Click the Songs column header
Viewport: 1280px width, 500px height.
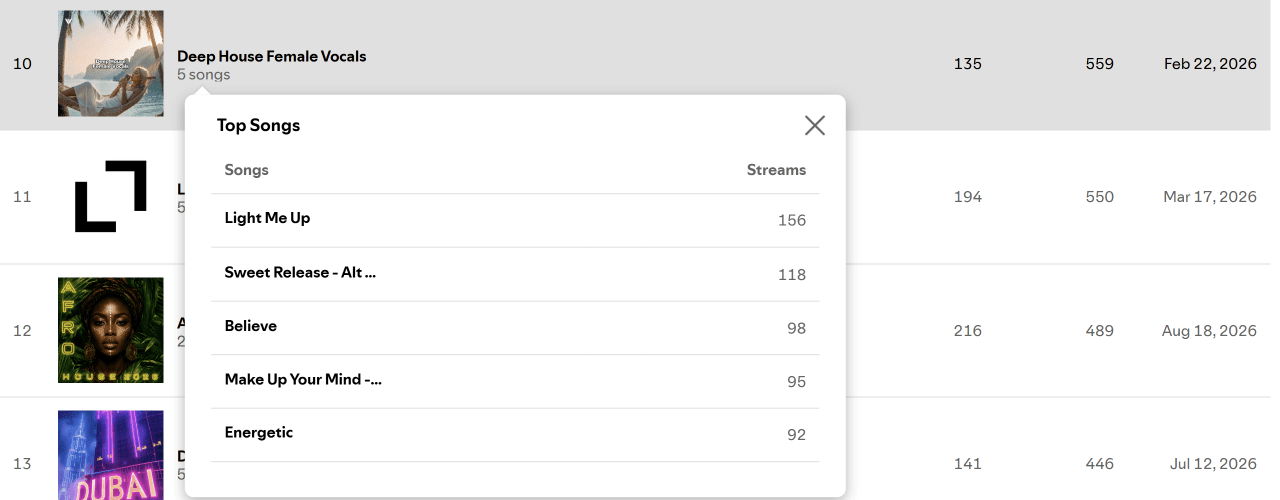[247, 170]
